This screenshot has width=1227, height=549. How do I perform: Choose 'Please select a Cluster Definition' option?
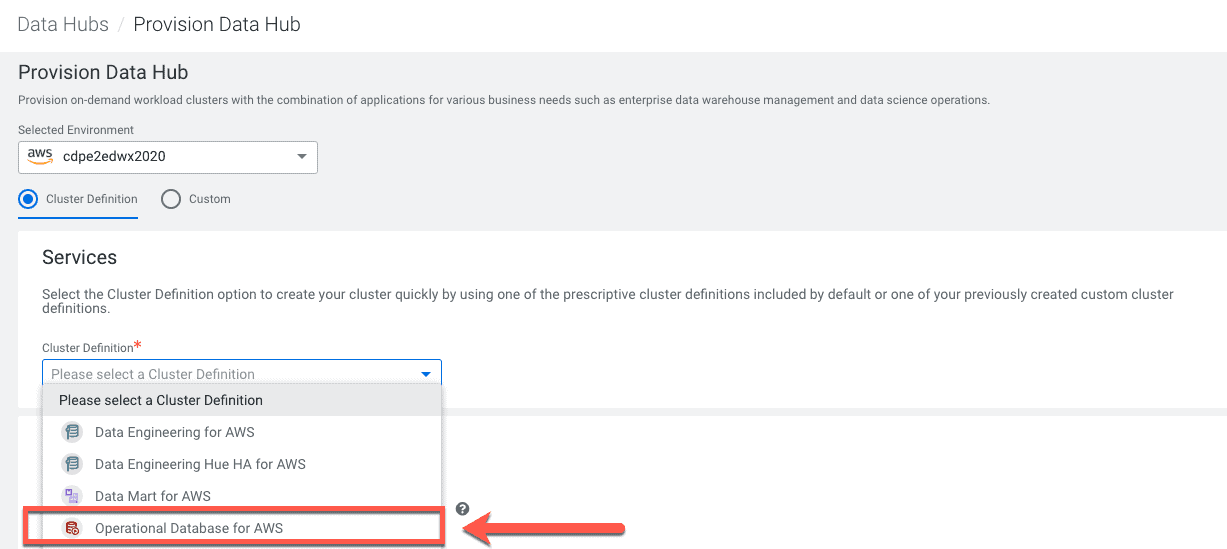[x=241, y=400]
